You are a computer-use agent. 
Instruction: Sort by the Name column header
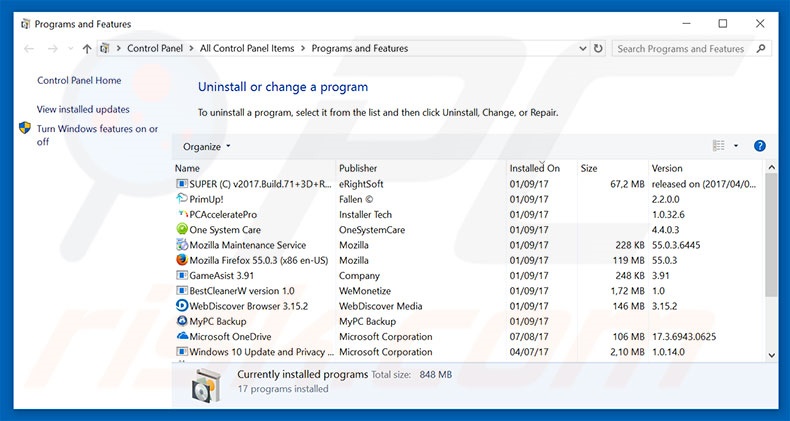(x=254, y=168)
